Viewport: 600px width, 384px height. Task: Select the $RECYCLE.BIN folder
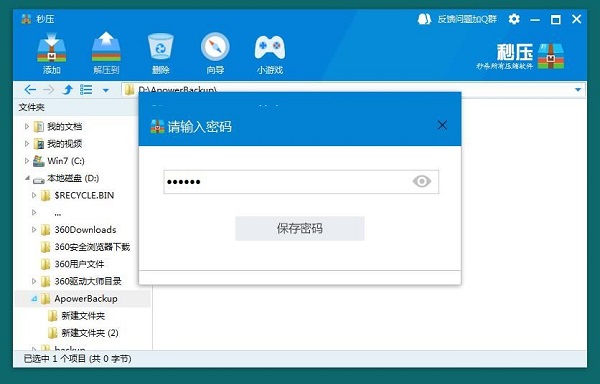[x=84, y=195]
